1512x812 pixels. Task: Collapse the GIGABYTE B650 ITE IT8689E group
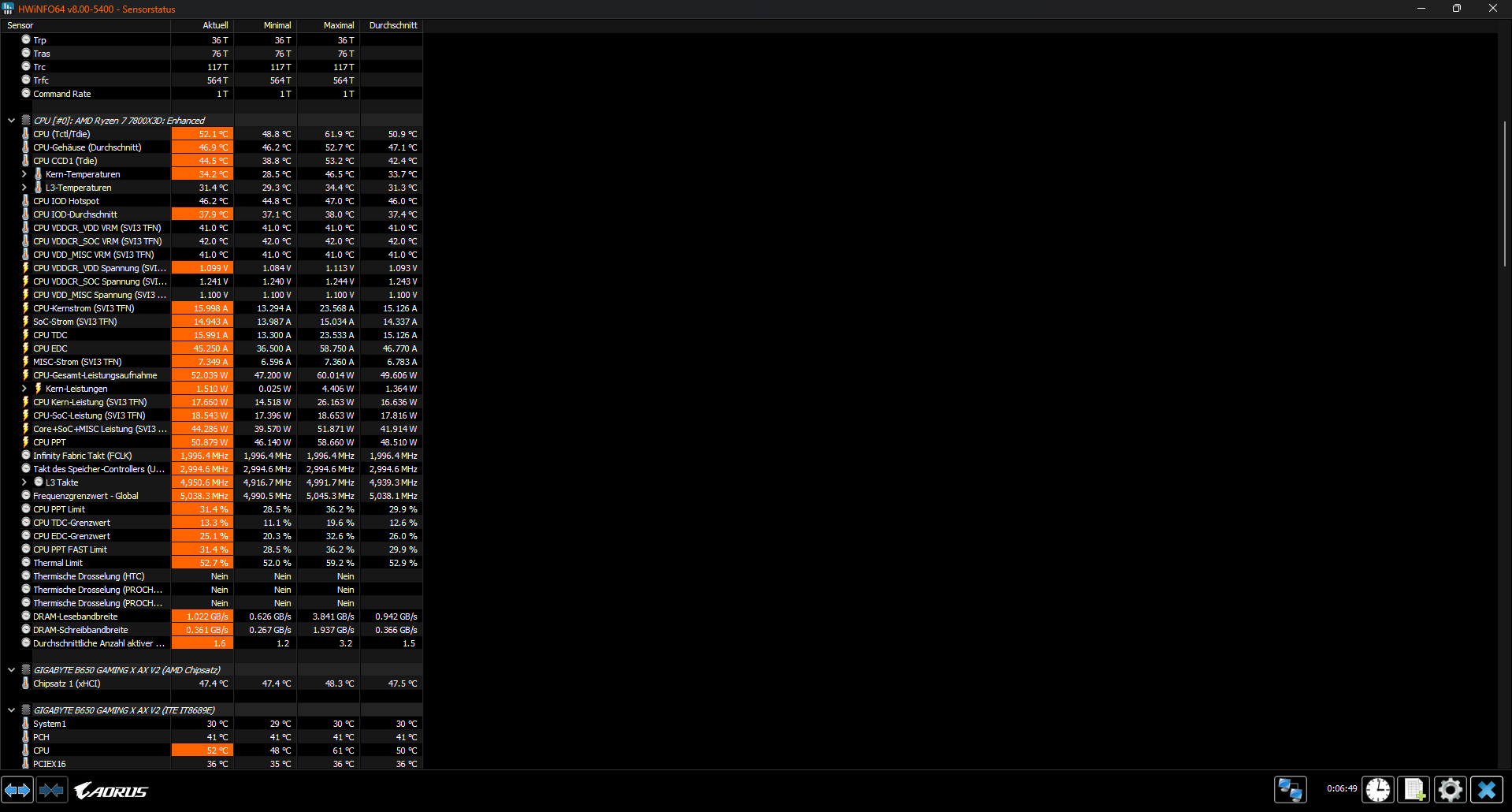11,710
